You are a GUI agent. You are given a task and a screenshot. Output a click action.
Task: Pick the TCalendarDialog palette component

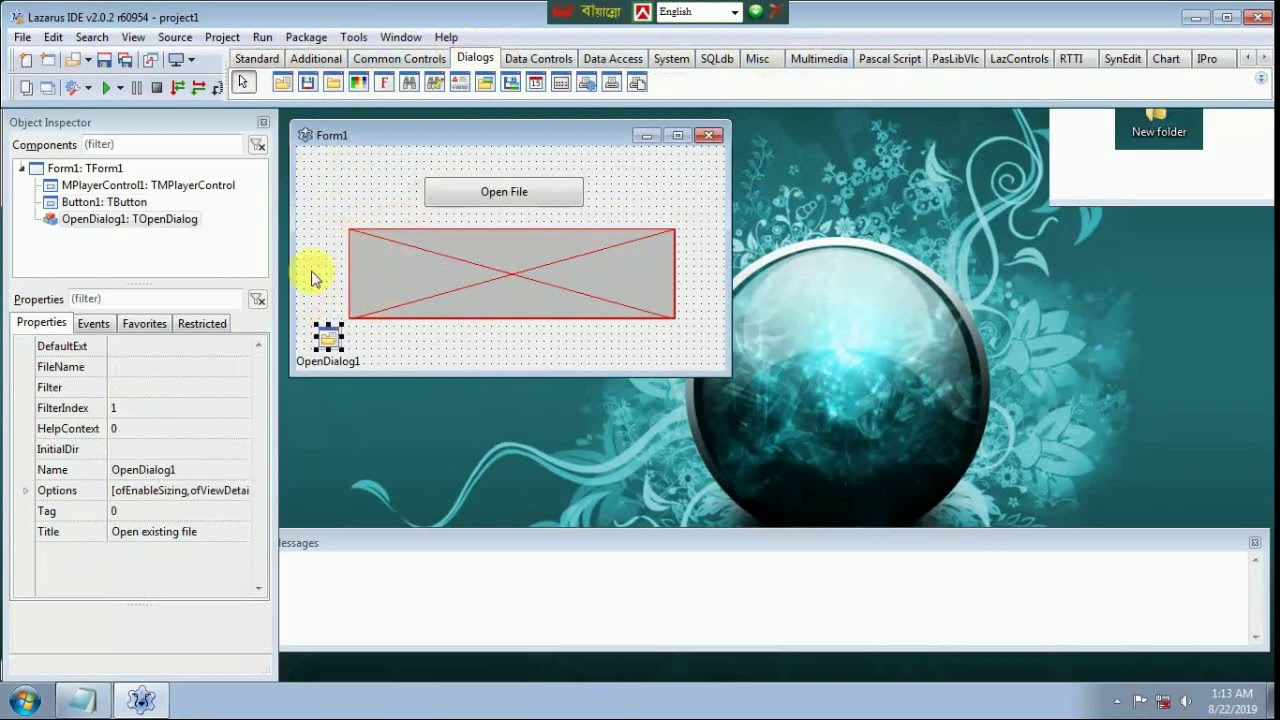(x=536, y=82)
